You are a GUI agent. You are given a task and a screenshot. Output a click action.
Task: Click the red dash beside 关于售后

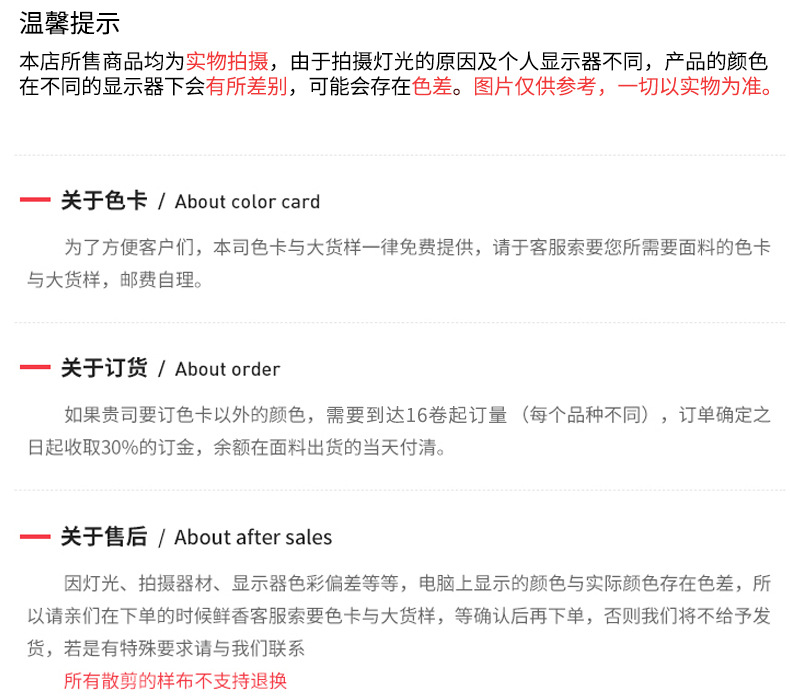[35, 537]
